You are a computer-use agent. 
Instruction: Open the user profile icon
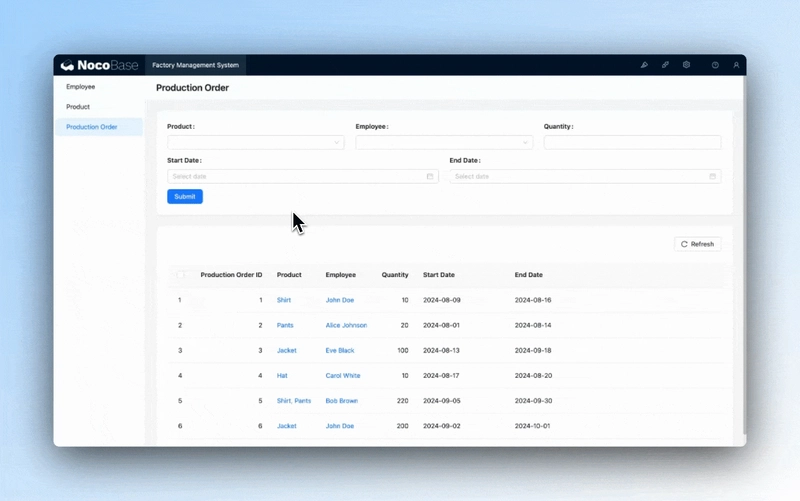point(736,65)
